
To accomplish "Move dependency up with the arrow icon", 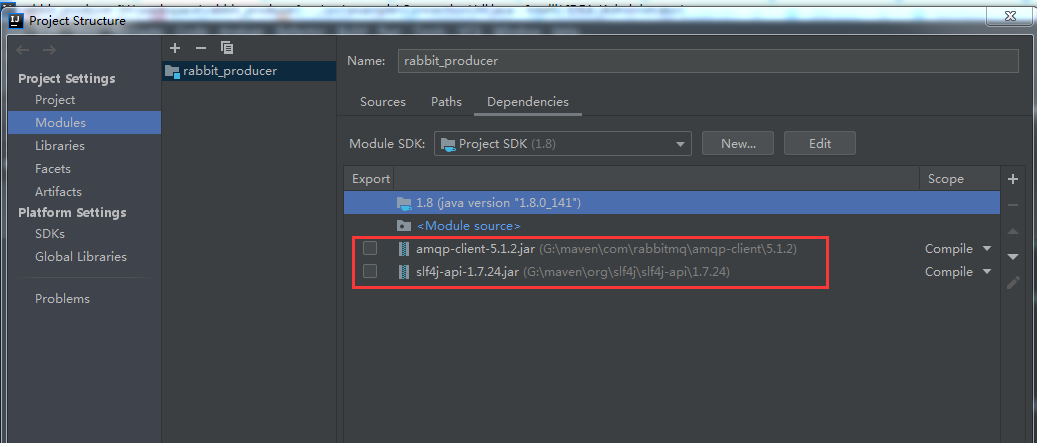I will tap(1013, 231).
